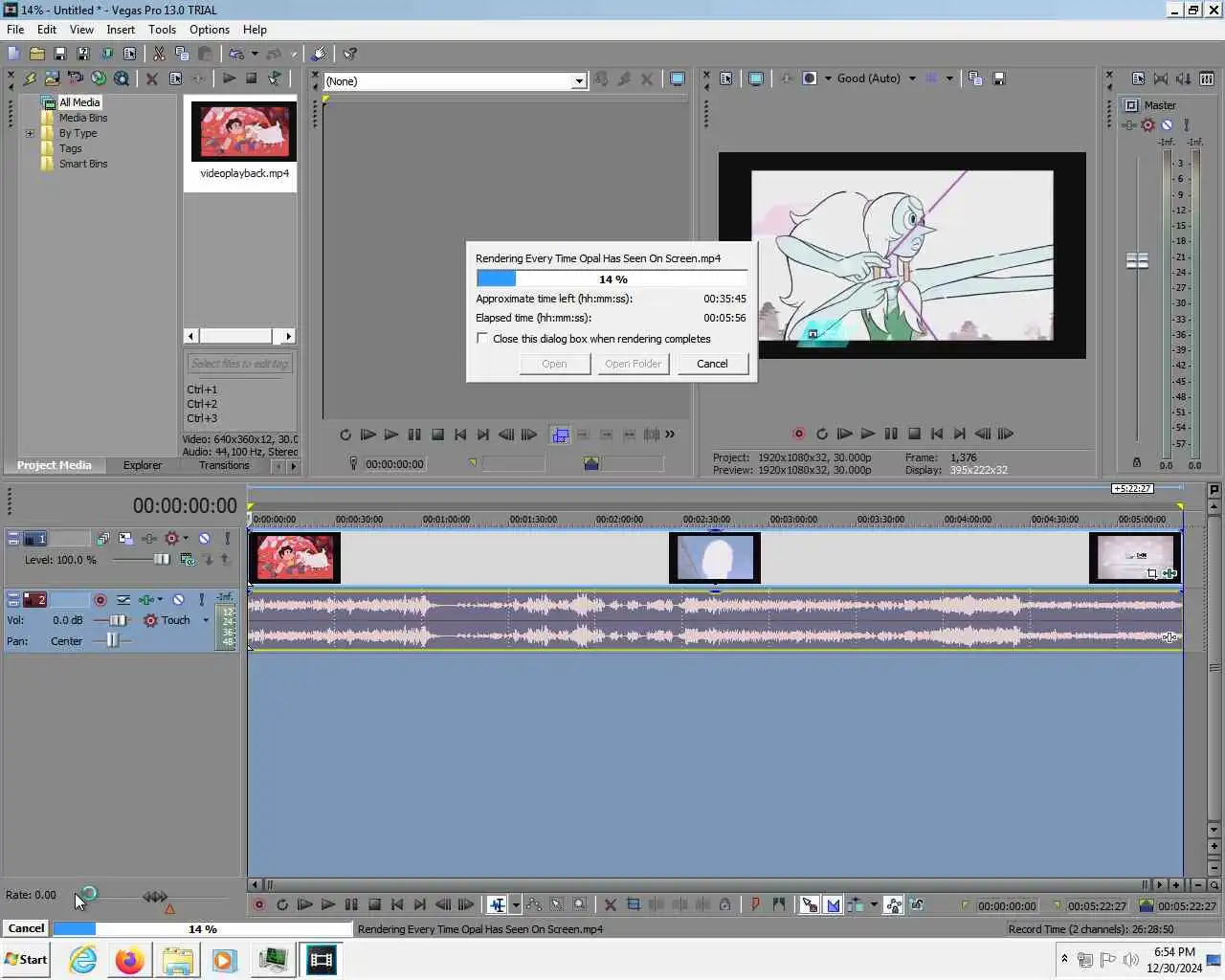Image resolution: width=1225 pixels, height=980 pixels.
Task: Click Media Properties icon in Project Media
Action: point(175,78)
